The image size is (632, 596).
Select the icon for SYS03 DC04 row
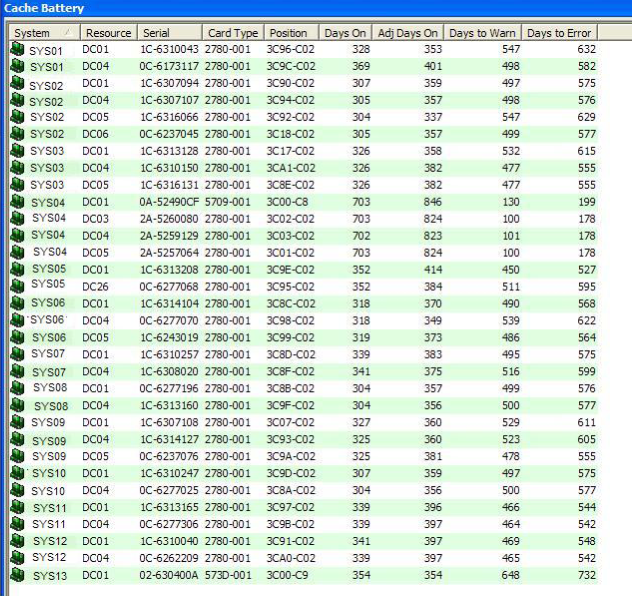pos(17,167)
